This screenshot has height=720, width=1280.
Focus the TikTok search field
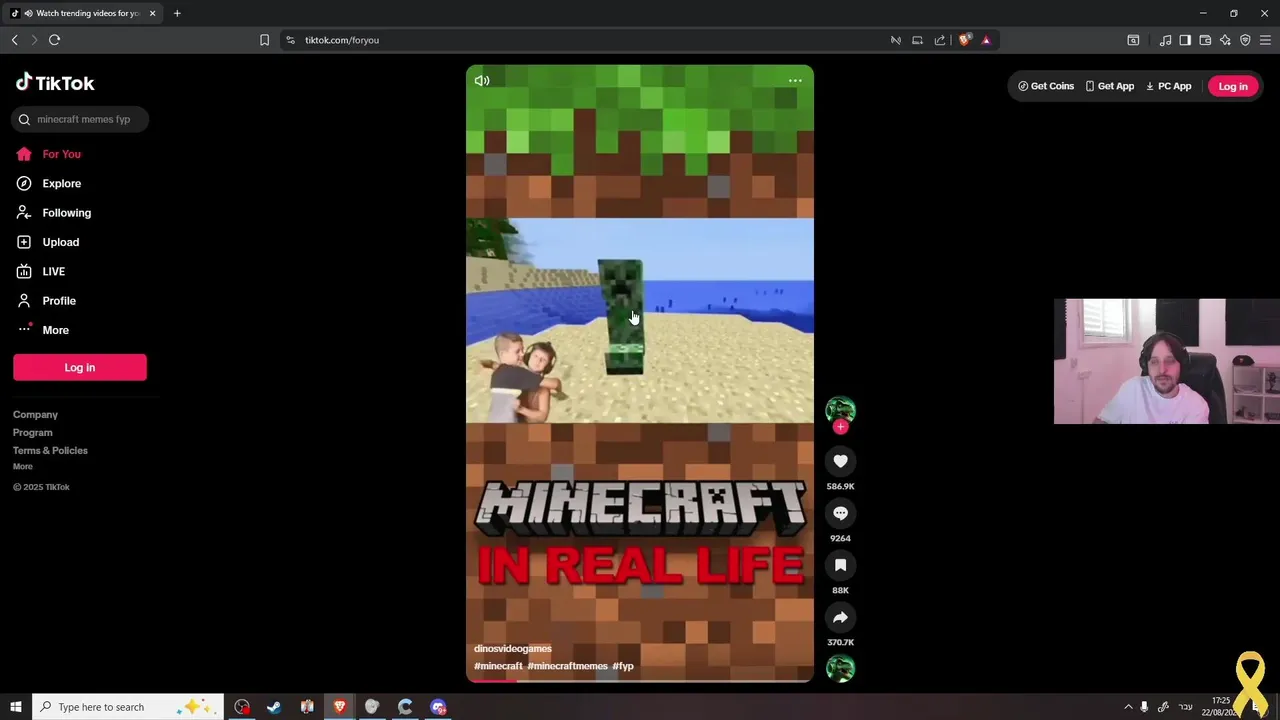(80, 119)
